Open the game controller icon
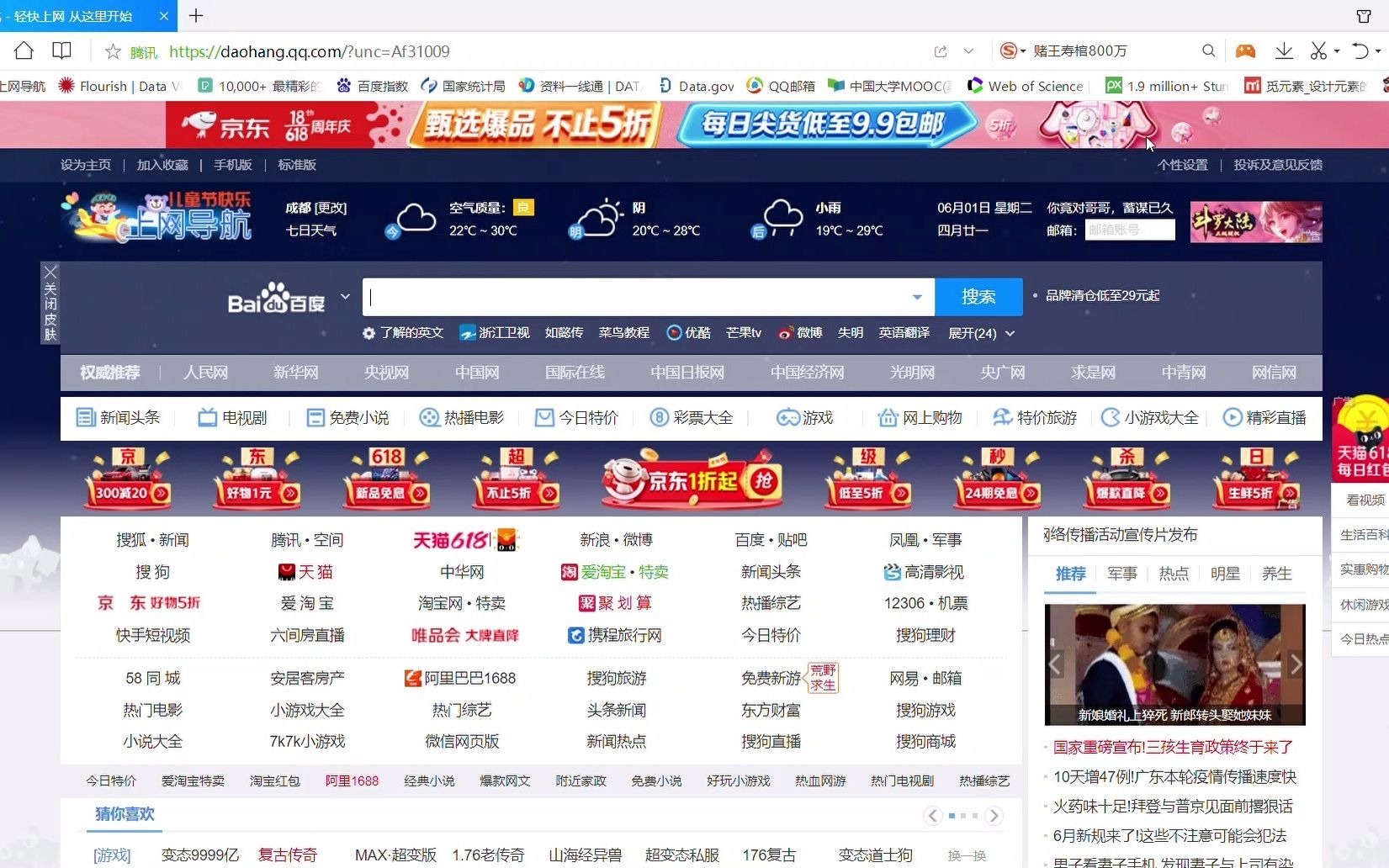 coord(1246,51)
